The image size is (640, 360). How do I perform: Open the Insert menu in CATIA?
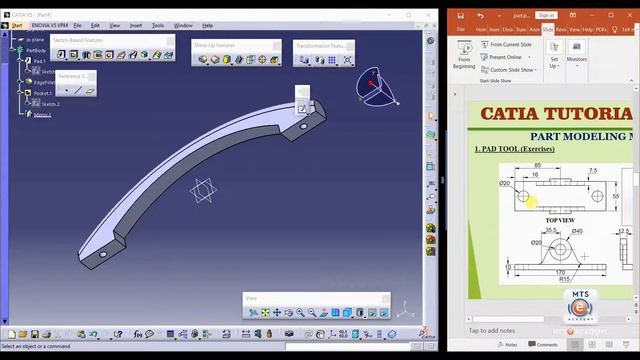coord(136,25)
